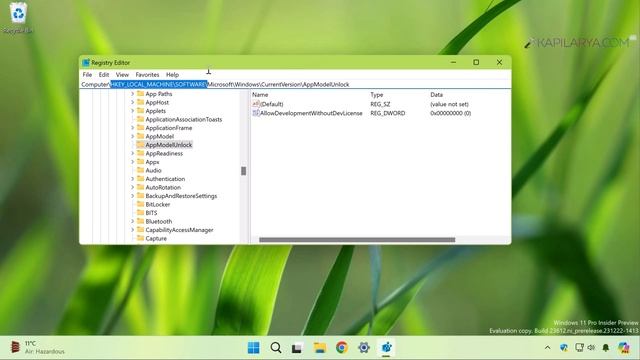Expand the Authentication key
Screen dimensions: 640x360
pos(133,179)
